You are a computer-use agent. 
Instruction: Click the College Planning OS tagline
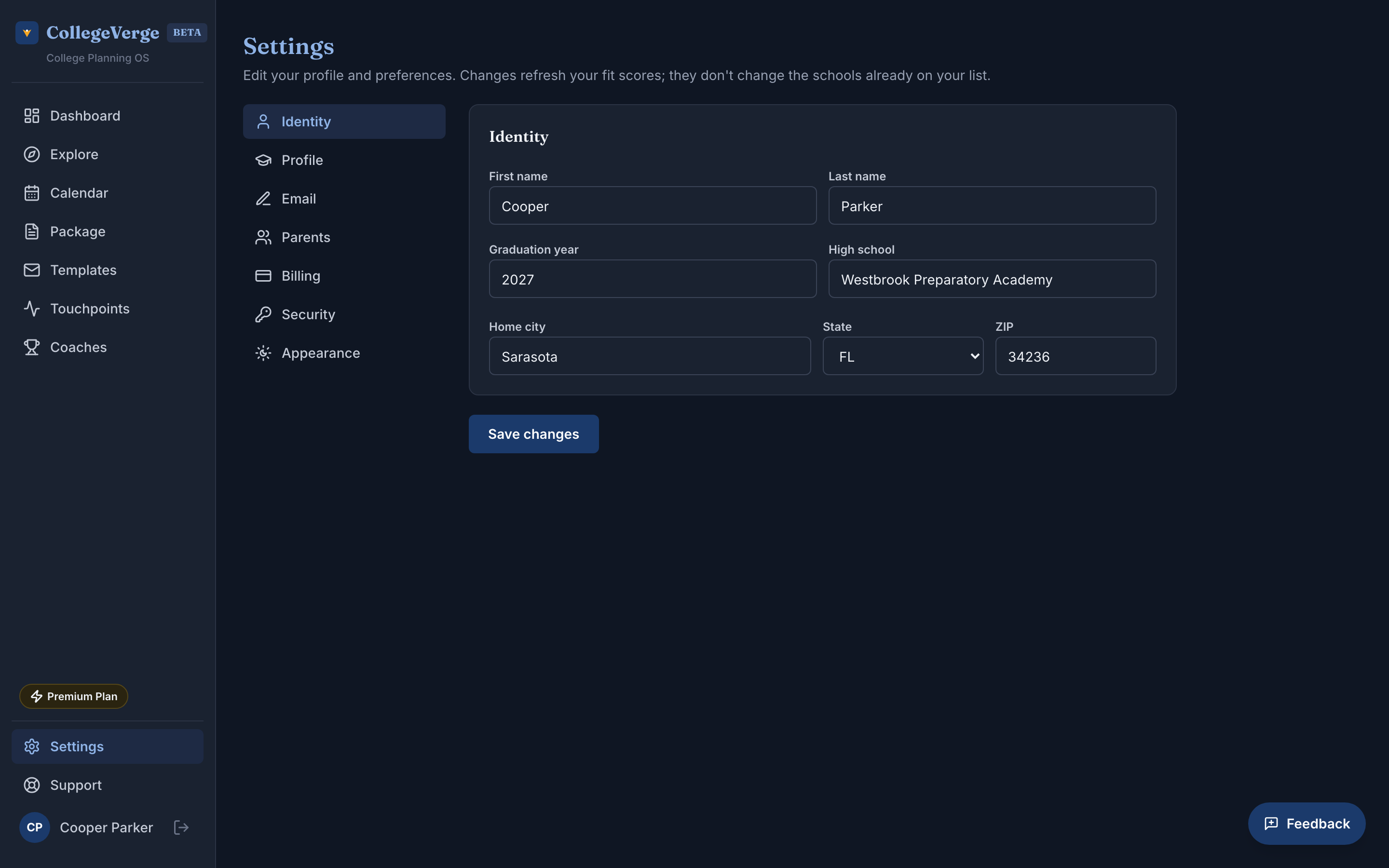97,58
